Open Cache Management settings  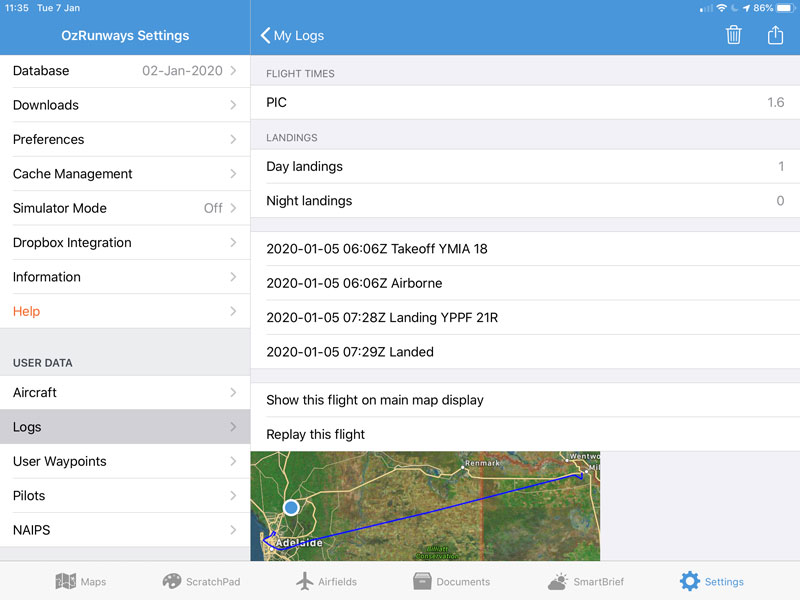tap(125, 174)
